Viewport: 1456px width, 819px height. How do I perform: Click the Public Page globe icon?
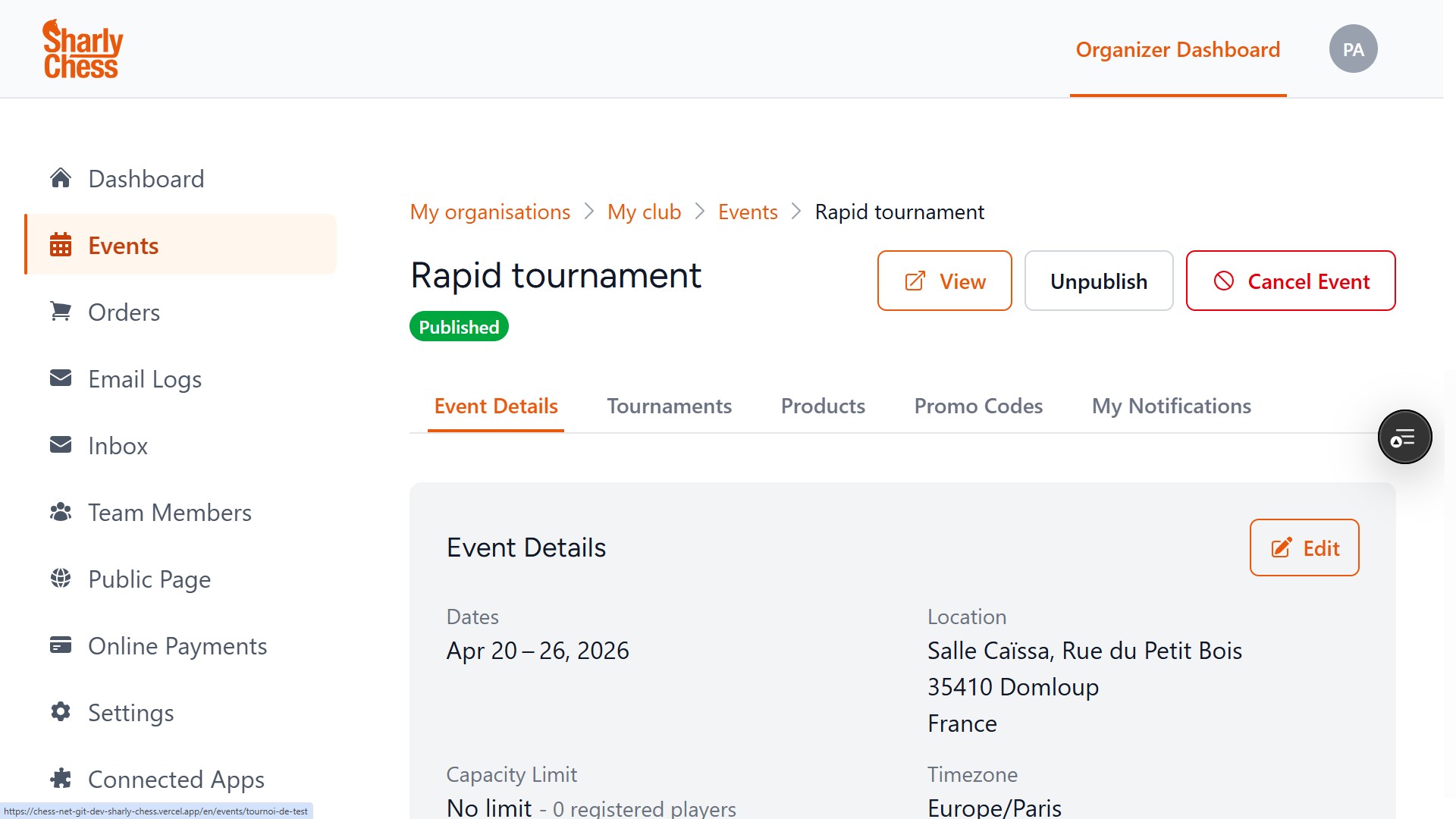pyautogui.click(x=61, y=579)
